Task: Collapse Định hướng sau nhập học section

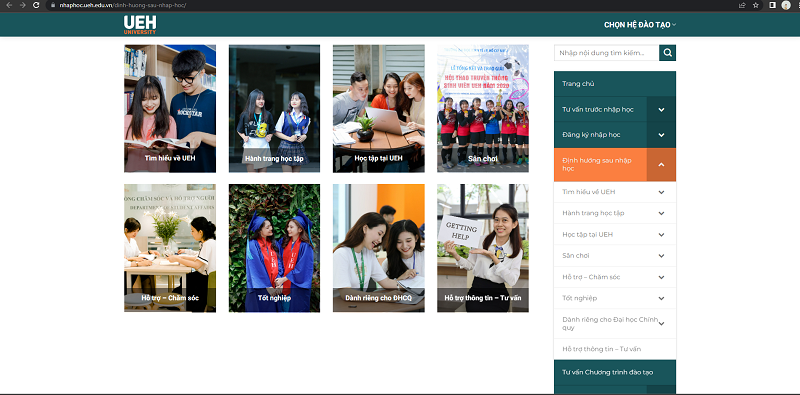Action: point(661,164)
